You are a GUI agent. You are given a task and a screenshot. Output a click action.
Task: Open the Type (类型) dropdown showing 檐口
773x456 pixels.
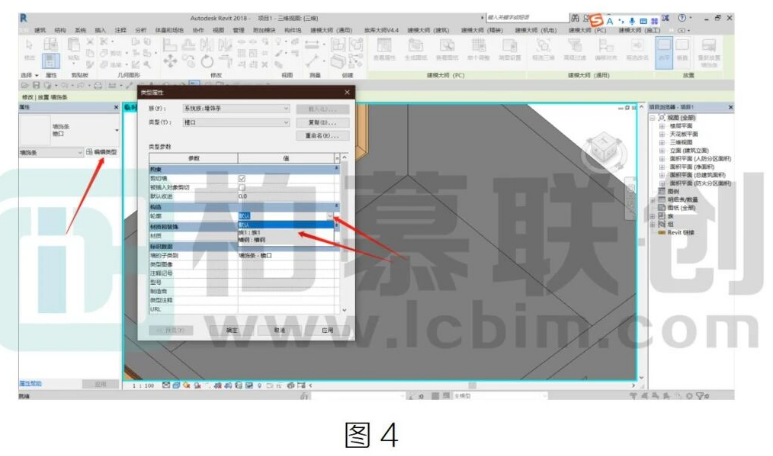pos(236,122)
